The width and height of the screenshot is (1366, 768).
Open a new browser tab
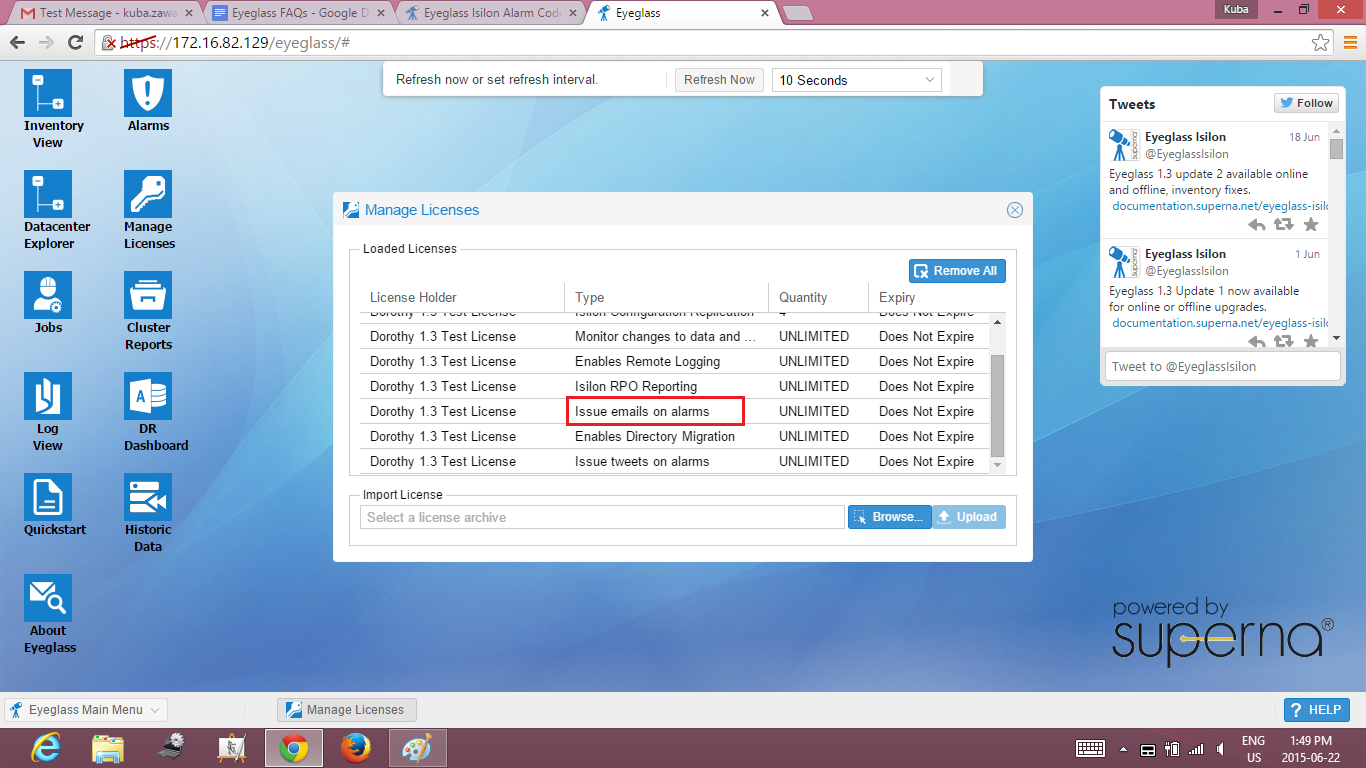797,14
